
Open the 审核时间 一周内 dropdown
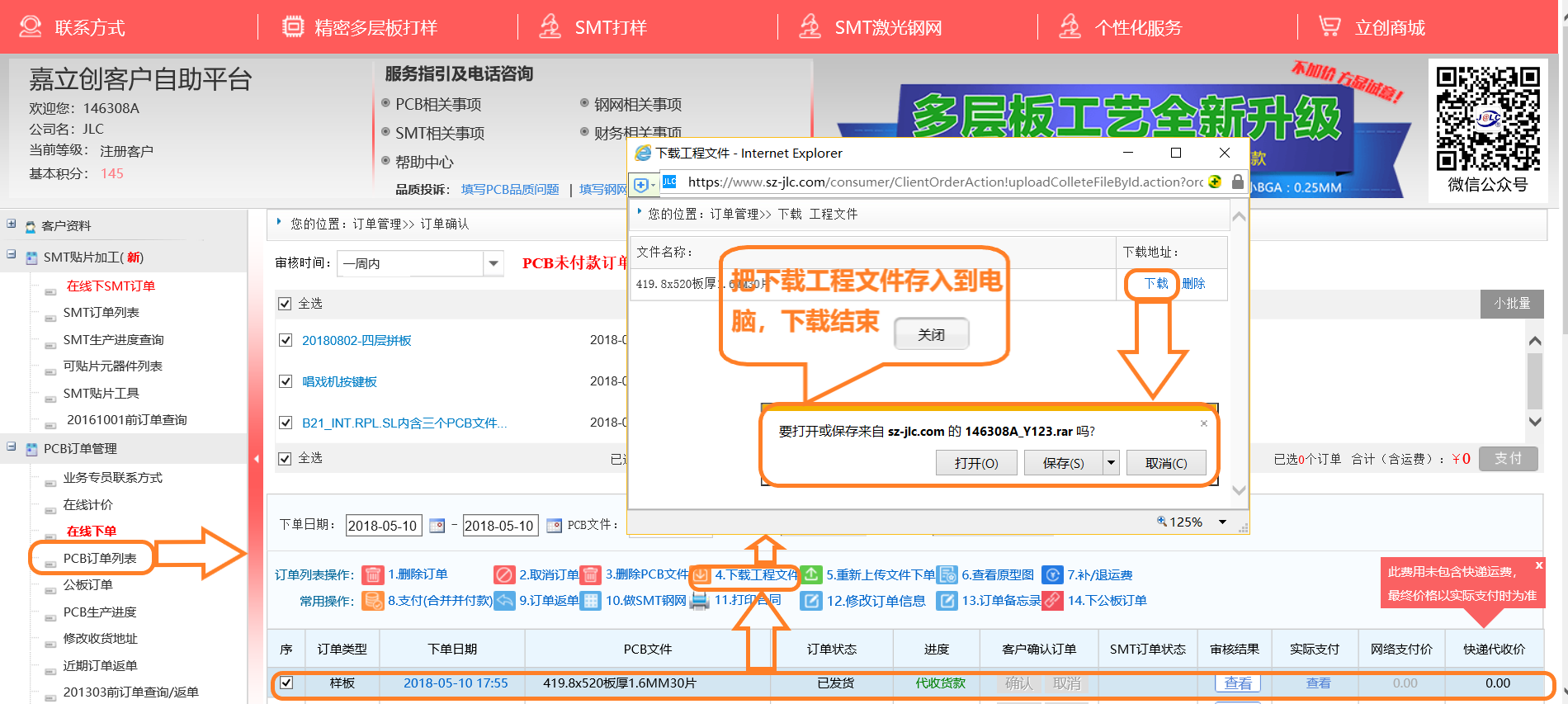[x=494, y=263]
